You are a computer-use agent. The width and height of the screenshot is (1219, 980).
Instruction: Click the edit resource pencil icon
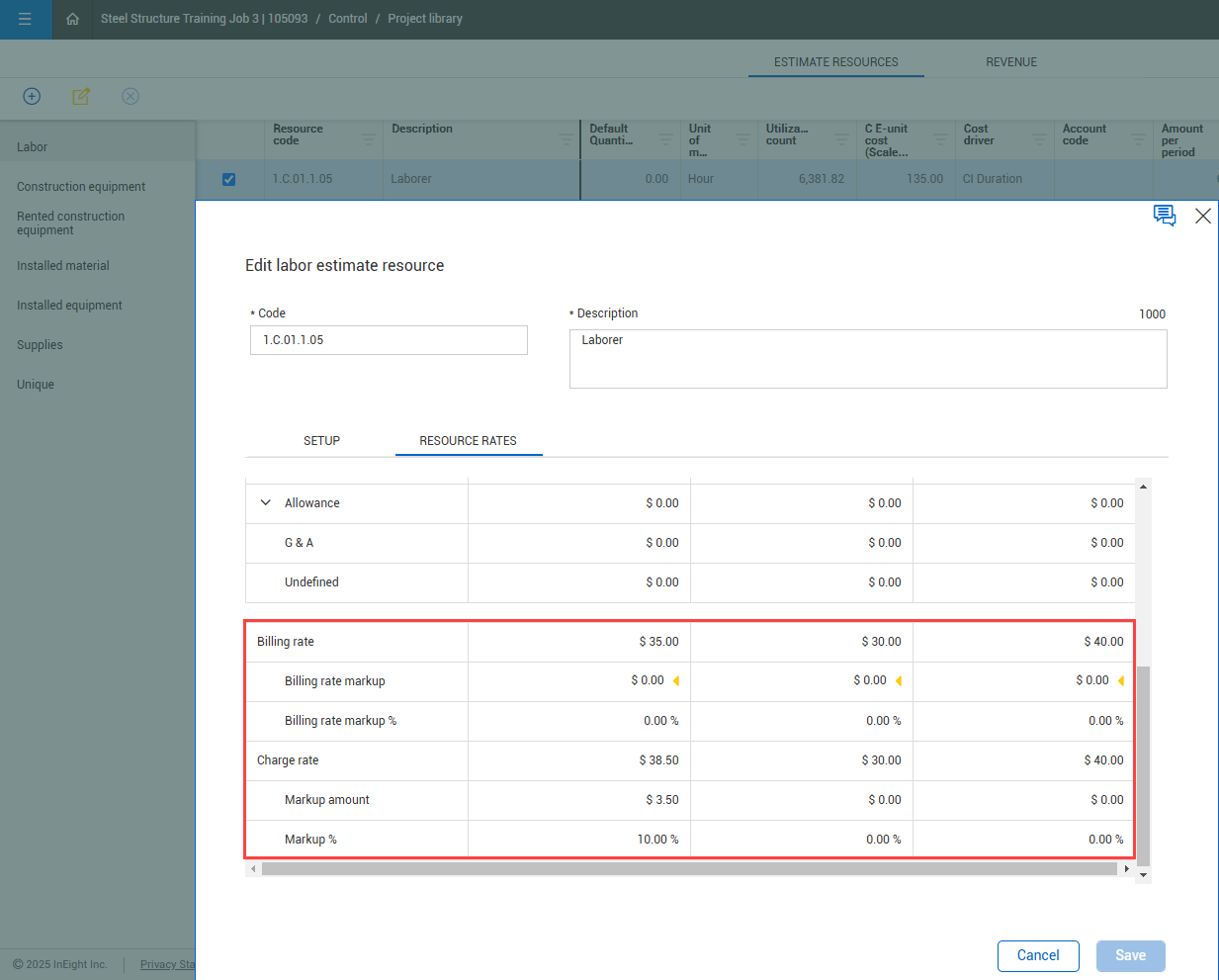(x=81, y=96)
